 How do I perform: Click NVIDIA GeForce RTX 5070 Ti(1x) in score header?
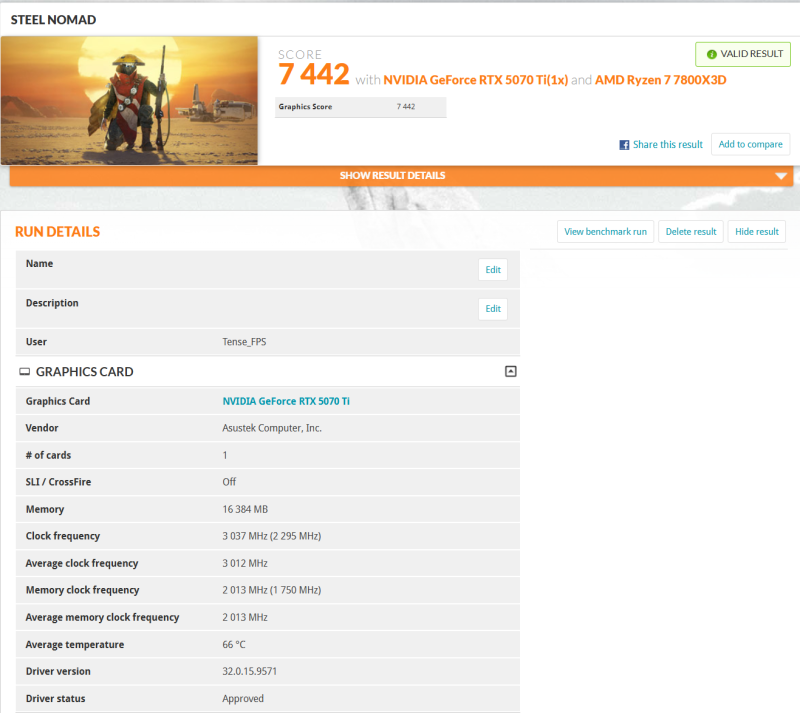(476, 80)
